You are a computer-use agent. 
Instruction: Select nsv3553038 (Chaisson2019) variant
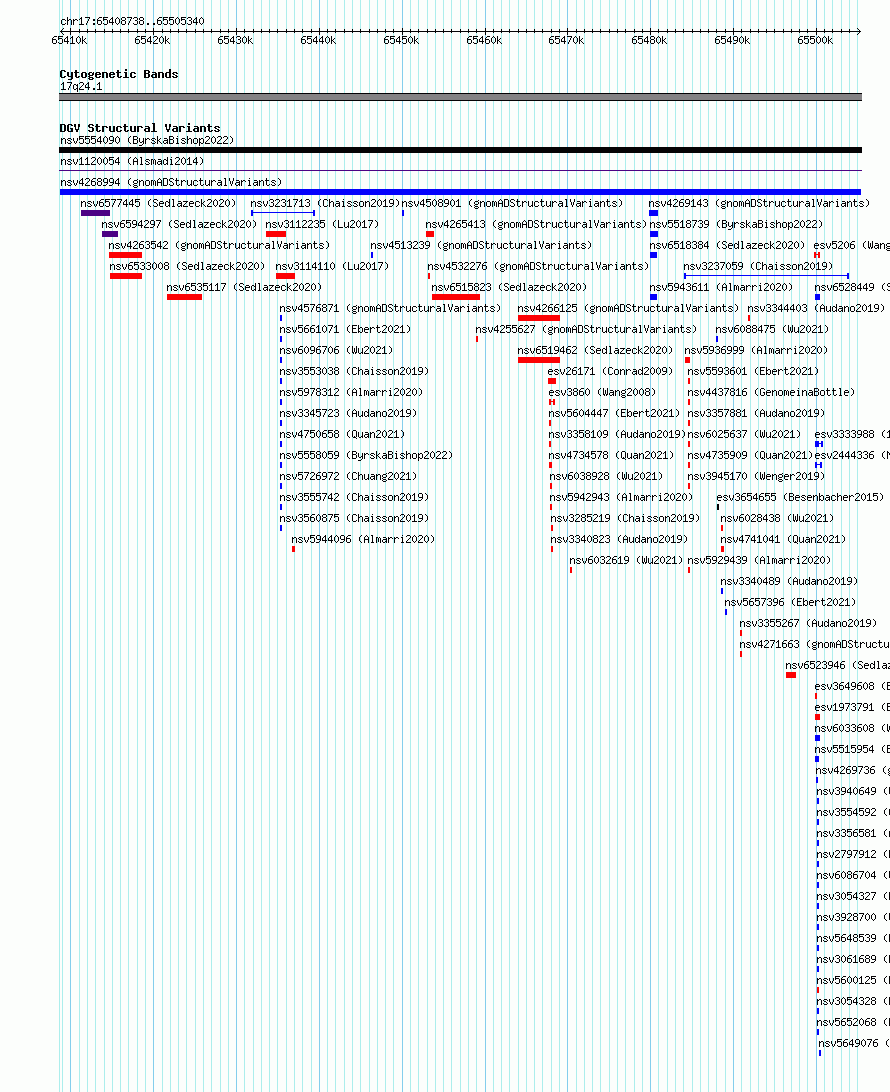click(354, 371)
